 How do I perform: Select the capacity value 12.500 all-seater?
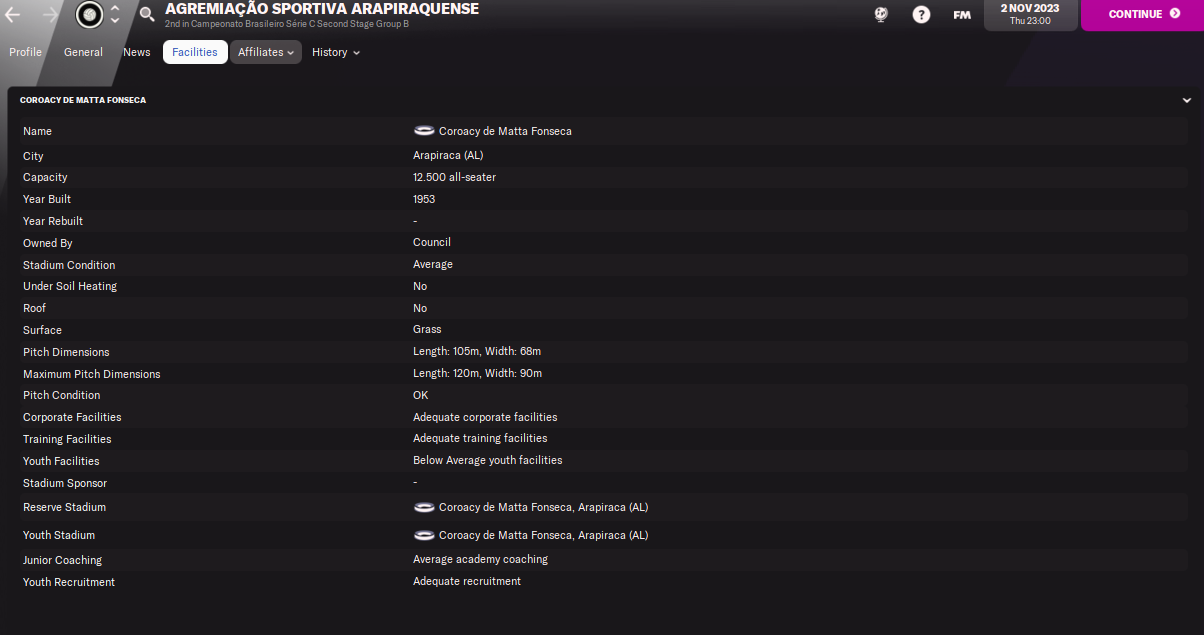454,177
